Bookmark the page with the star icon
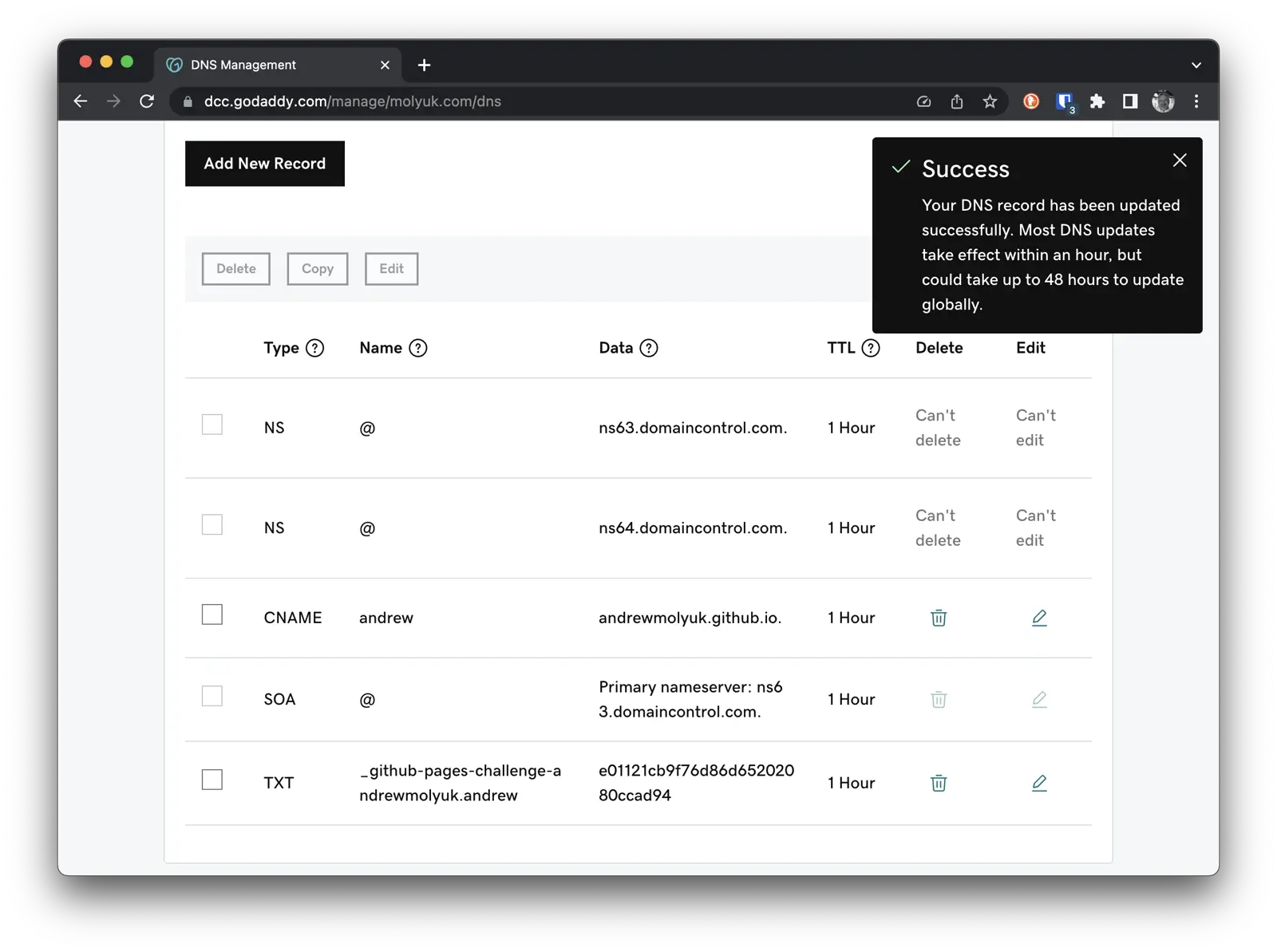 [x=990, y=101]
